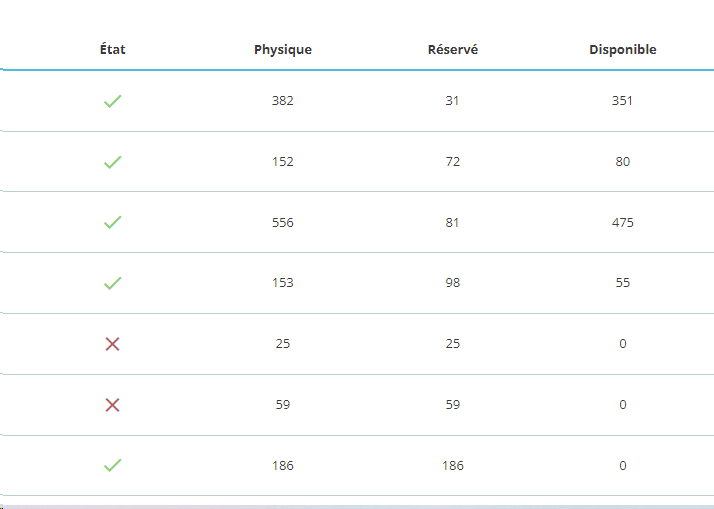Select the Disponible value 80
The height and width of the screenshot is (509, 714).
(623, 162)
